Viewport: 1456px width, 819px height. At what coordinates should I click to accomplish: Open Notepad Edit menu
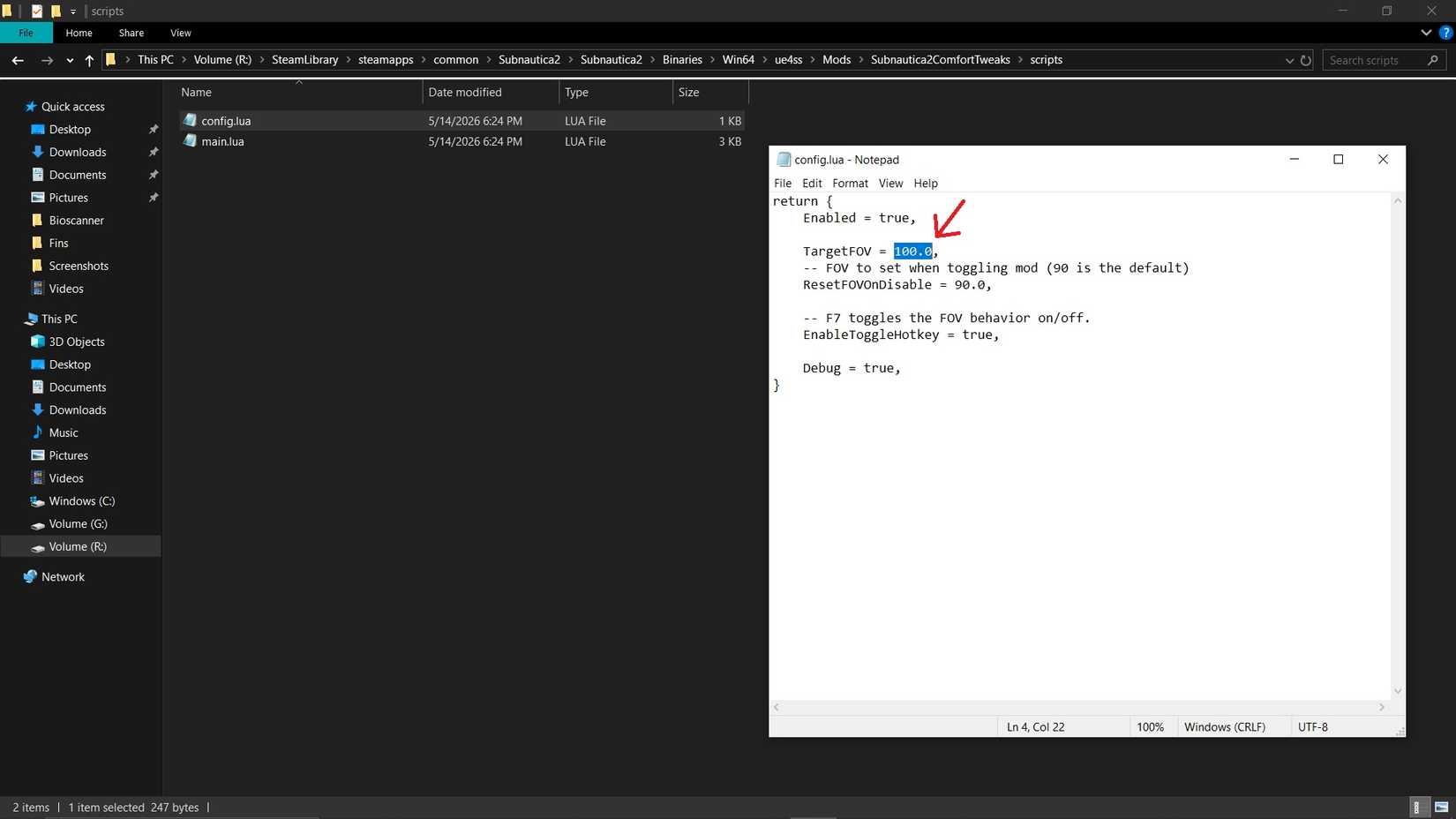812,184
